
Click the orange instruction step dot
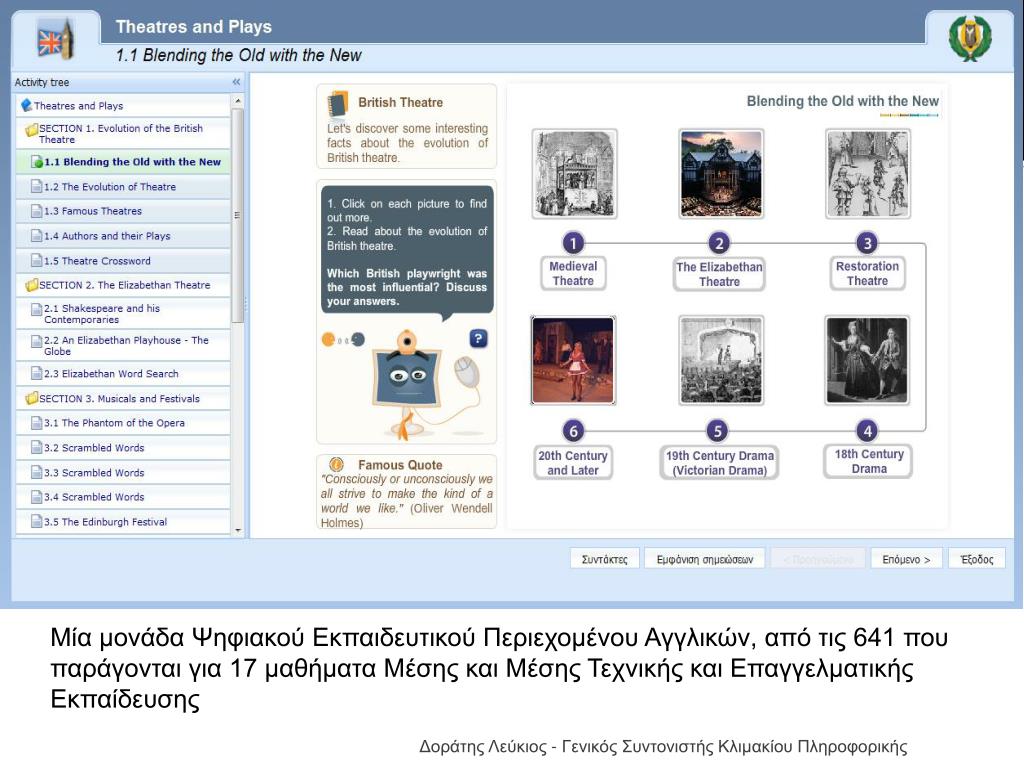pyautogui.click(x=328, y=339)
